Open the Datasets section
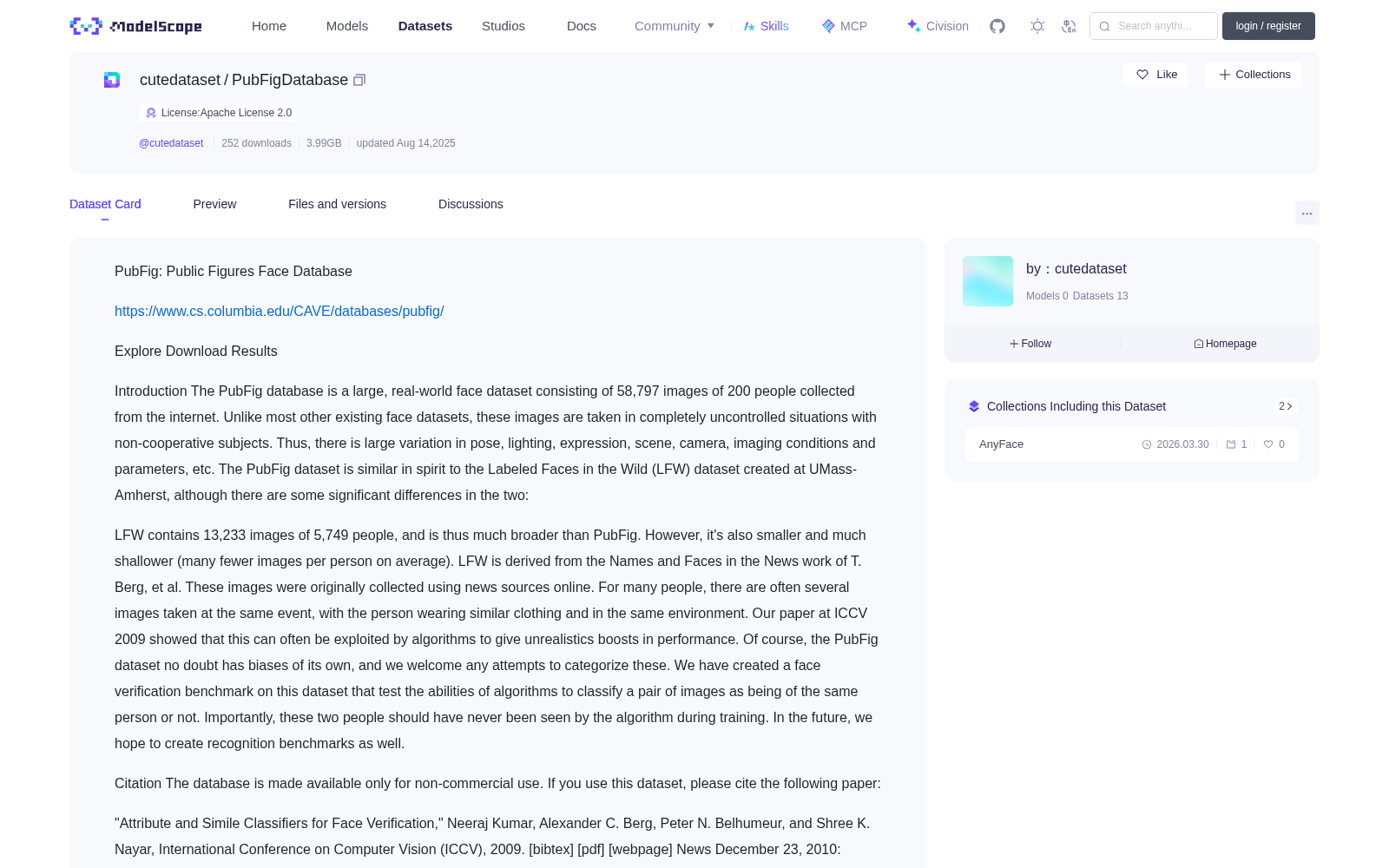Image resolution: width=1389 pixels, height=868 pixels. [x=425, y=26]
